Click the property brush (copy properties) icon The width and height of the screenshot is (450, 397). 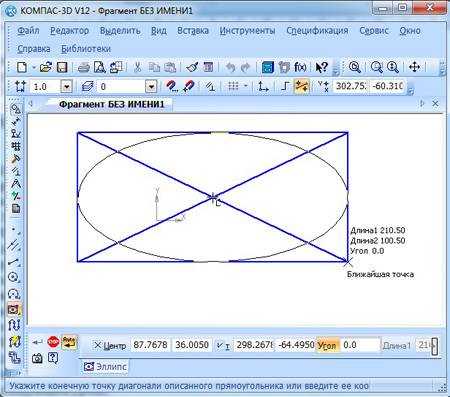(192, 67)
